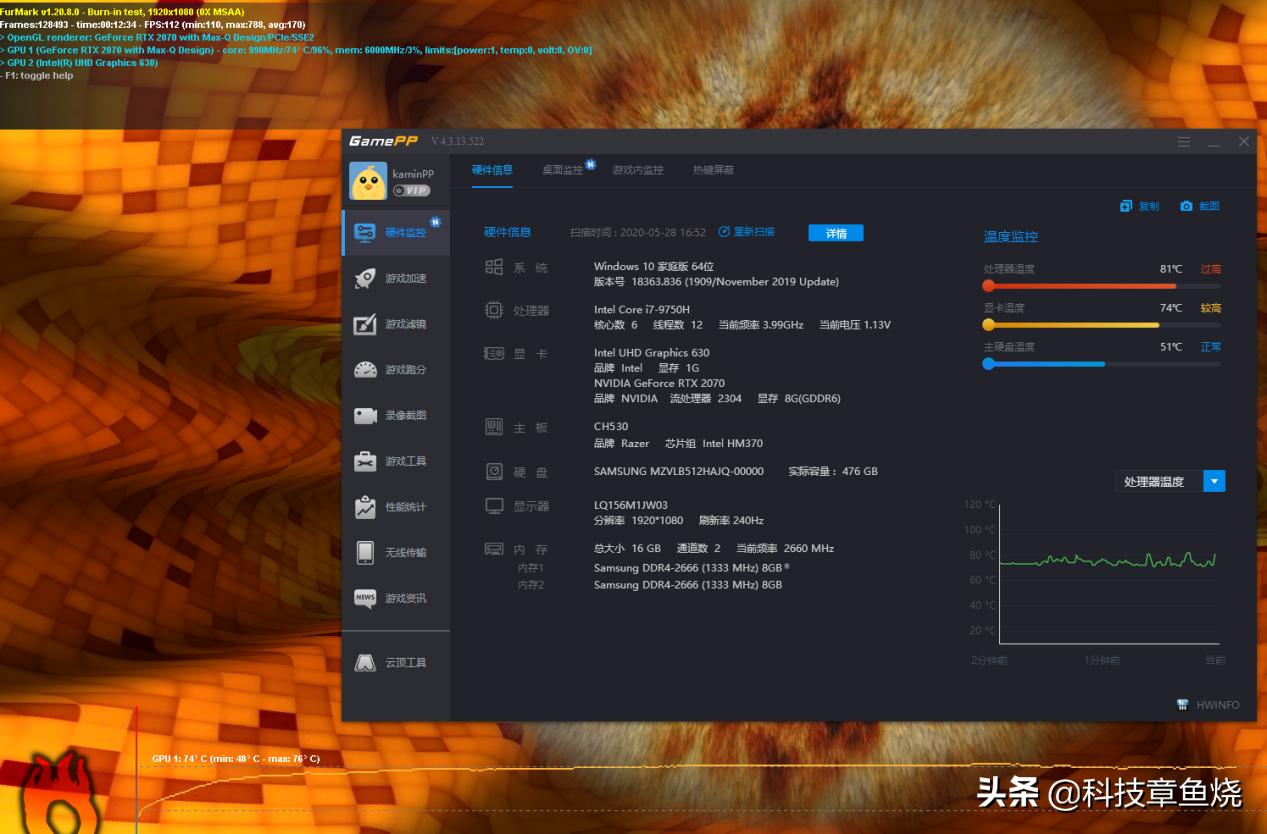
Task: Select the 录像截图 camera icon
Action: 365,415
